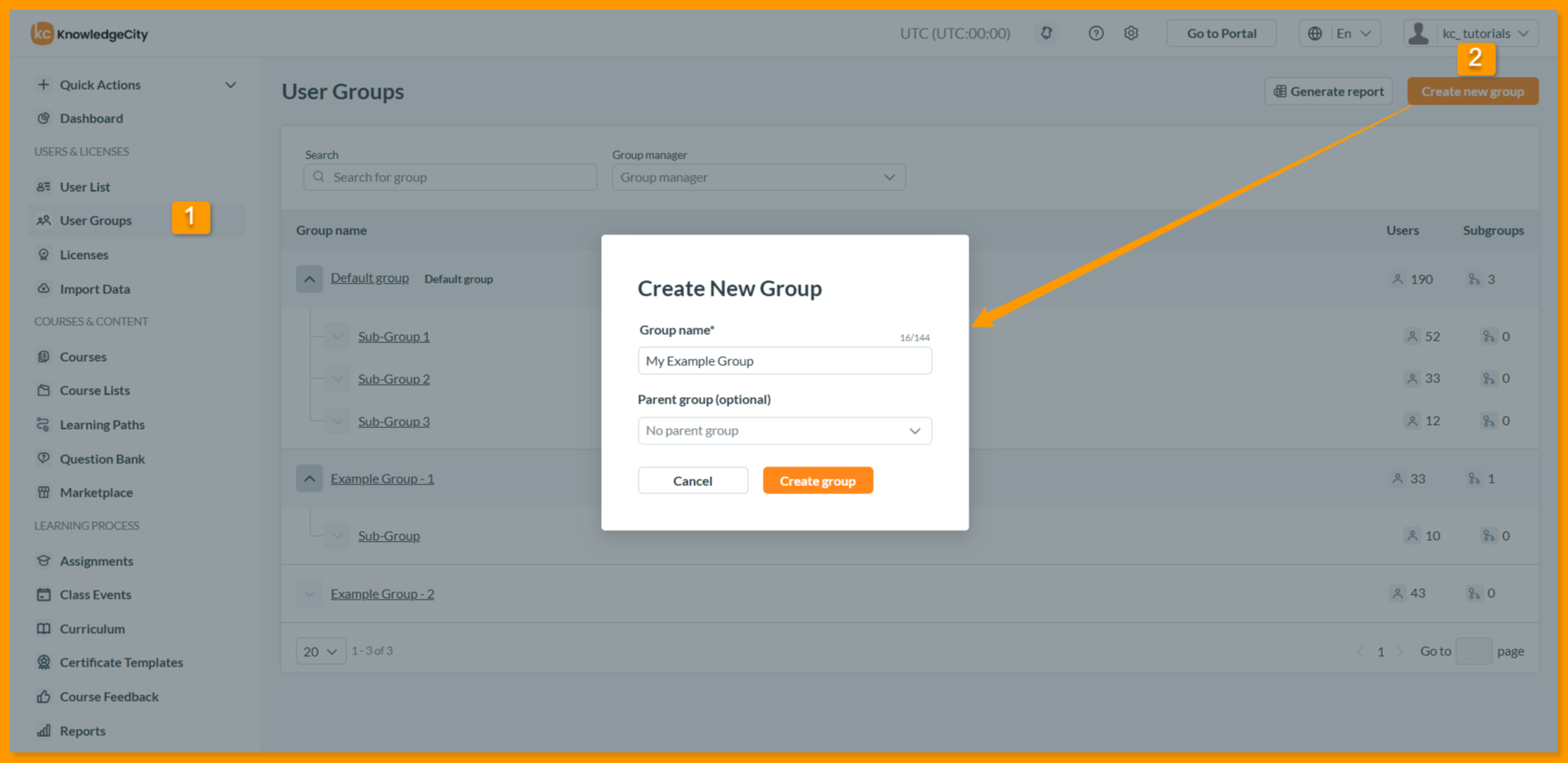This screenshot has height=763, width=1568.
Task: Open the Group manager filter dropdown
Action: (759, 177)
